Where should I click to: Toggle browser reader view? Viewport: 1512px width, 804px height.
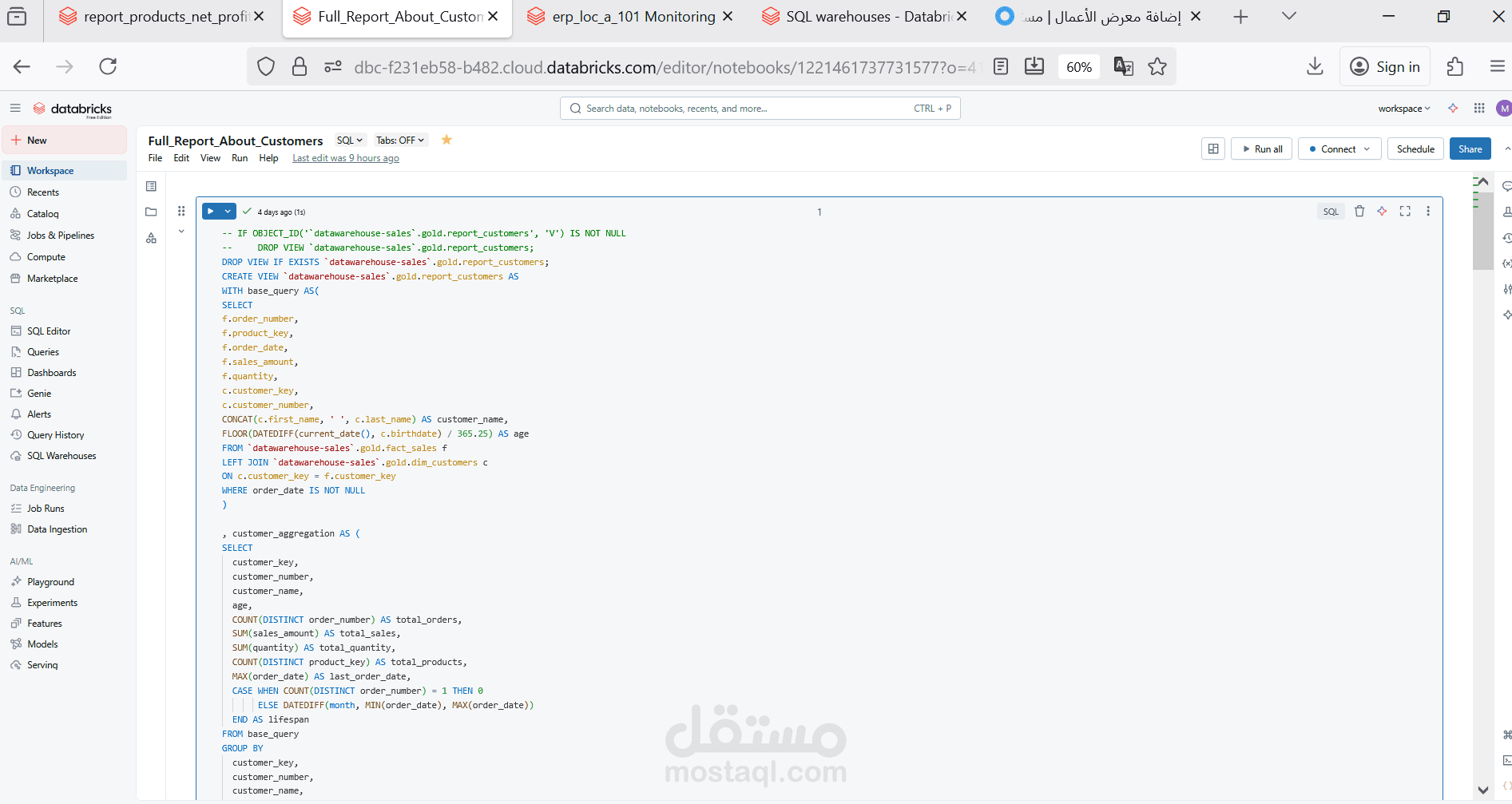[x=1001, y=67]
